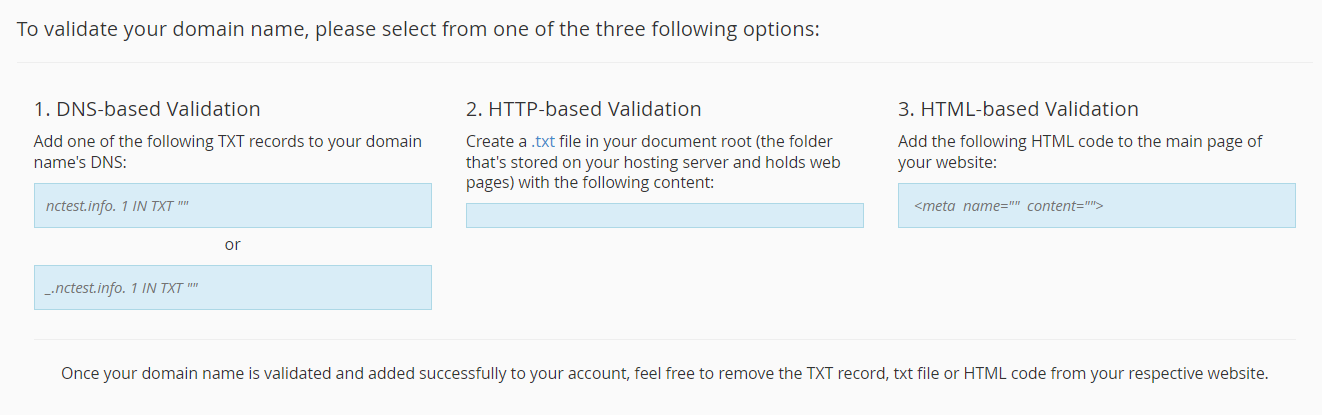1322x415 pixels.
Task: Click the "Once your domain name is validated" note
Action: coord(665,374)
